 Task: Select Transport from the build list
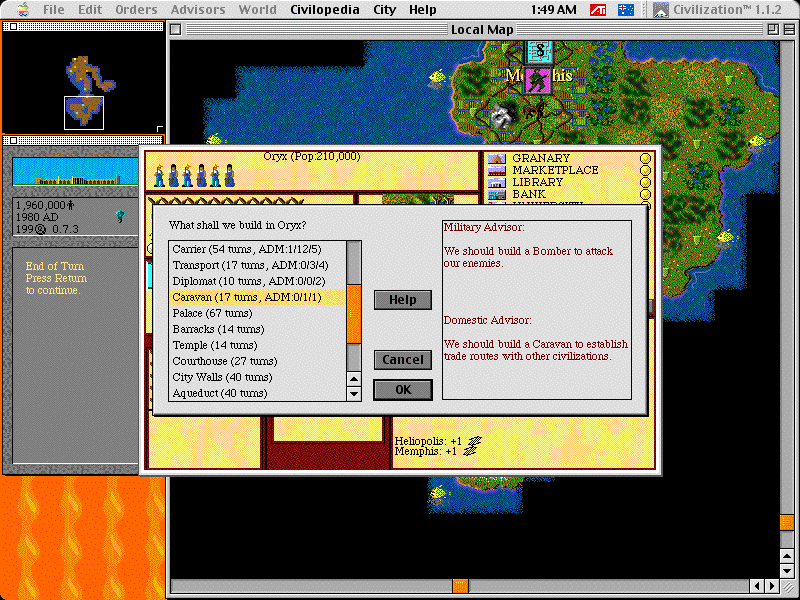pyautogui.click(x=258, y=265)
